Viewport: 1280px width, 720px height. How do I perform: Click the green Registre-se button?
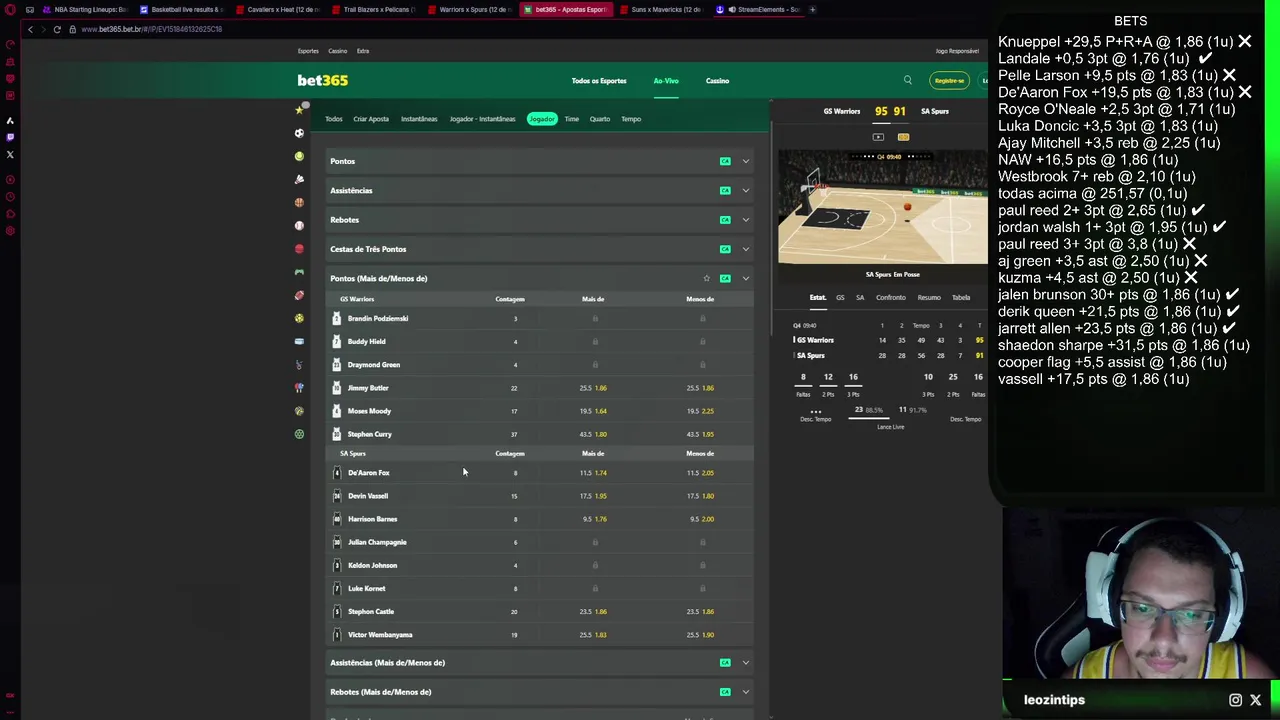coord(949,81)
